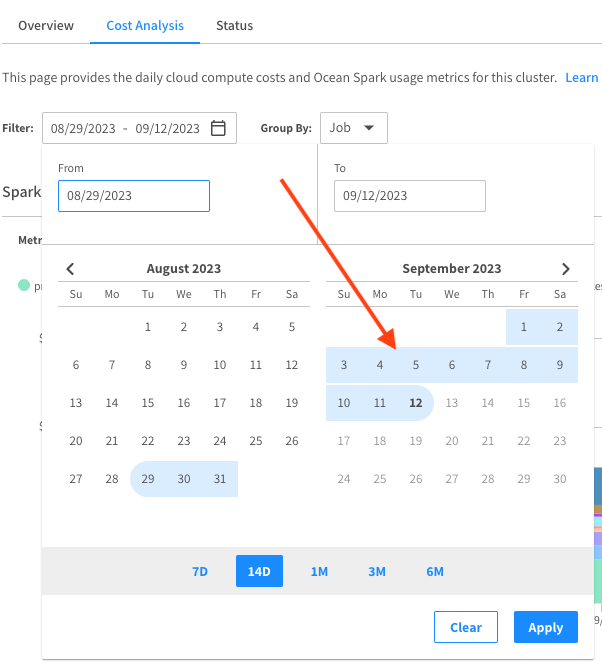This screenshot has width=602, height=668.
Task: Select the Cost Analysis tab
Action: pos(145,25)
